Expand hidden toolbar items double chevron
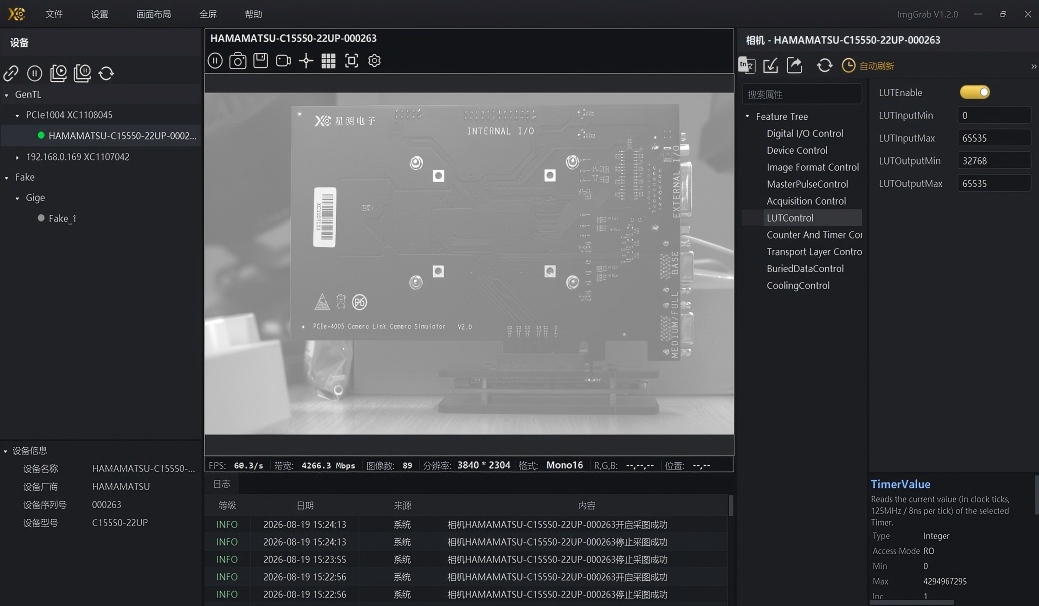This screenshot has height=606, width=1039. click(1033, 66)
